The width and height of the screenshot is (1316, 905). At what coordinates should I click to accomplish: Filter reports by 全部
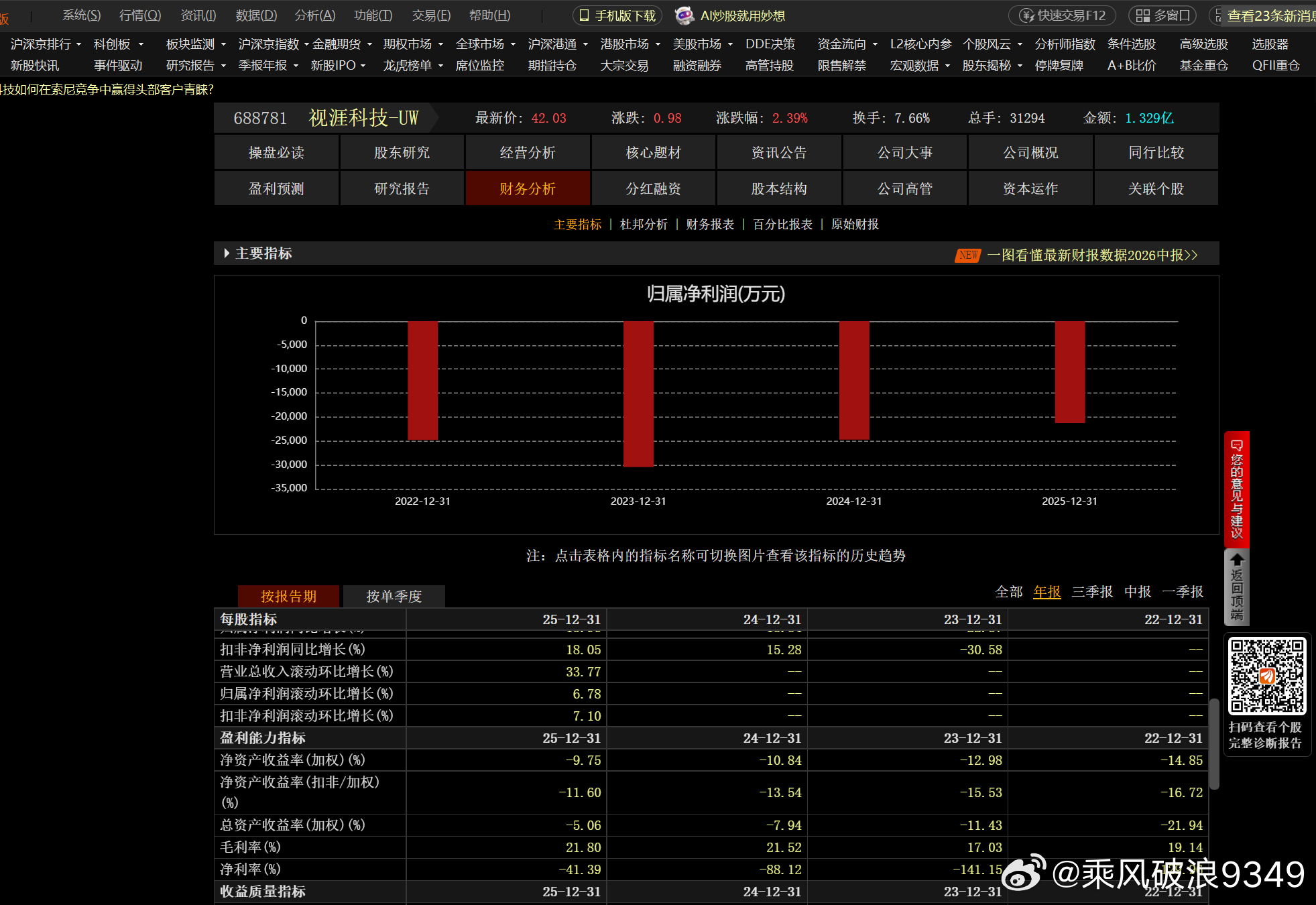click(1009, 592)
